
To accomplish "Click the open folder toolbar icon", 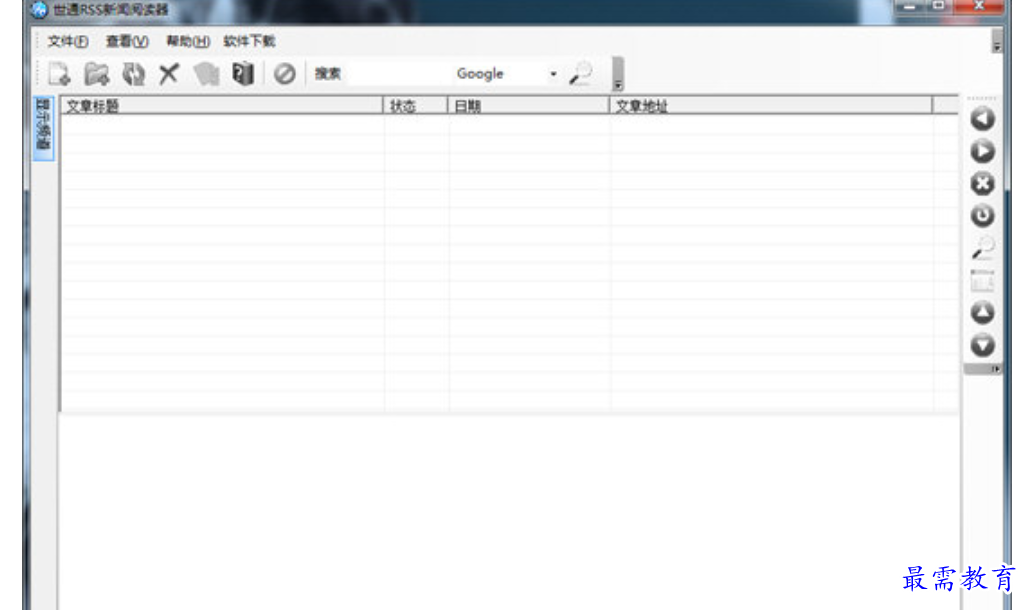I will [97, 74].
